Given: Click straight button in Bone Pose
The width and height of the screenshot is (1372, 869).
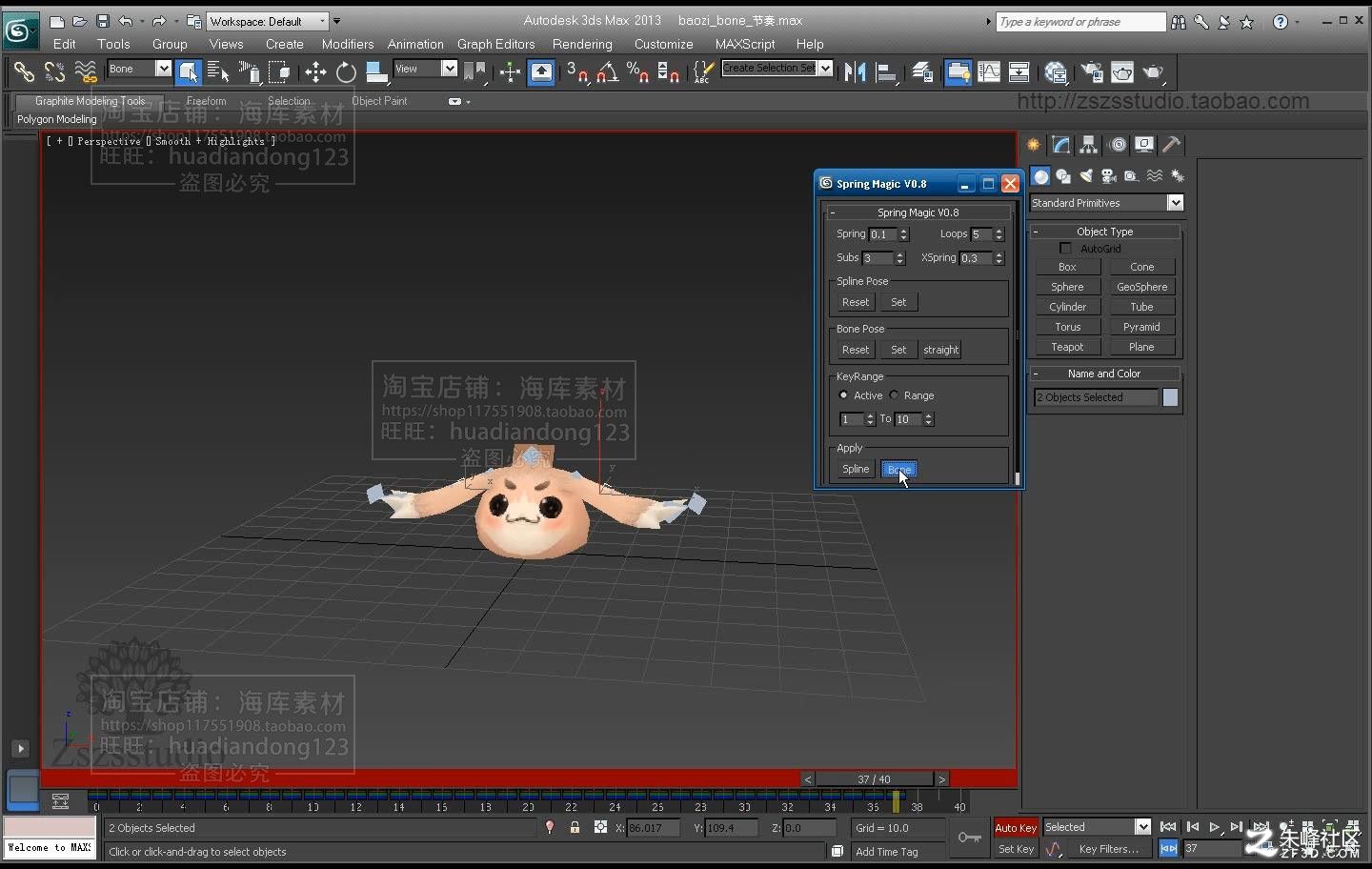Looking at the screenshot, I should (x=941, y=350).
